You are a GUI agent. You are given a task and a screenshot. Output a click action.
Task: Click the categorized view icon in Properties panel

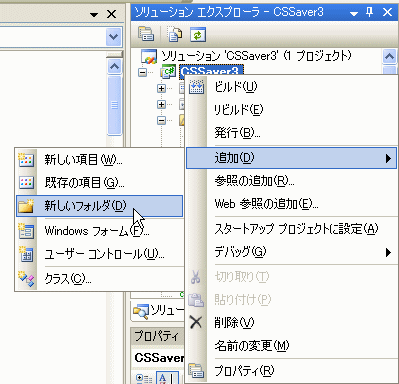[x=144, y=378]
